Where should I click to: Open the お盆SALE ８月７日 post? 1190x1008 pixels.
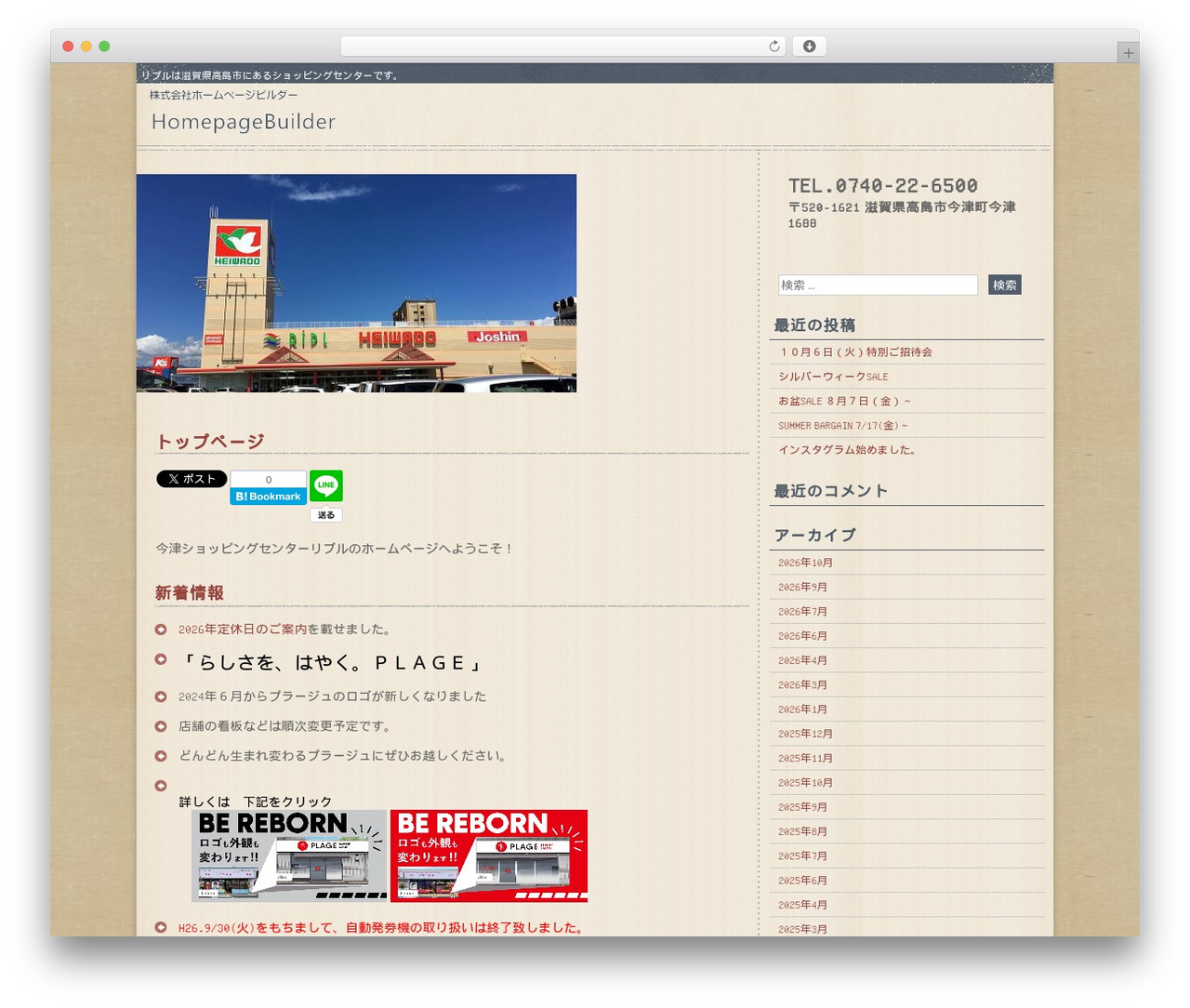pos(844,402)
